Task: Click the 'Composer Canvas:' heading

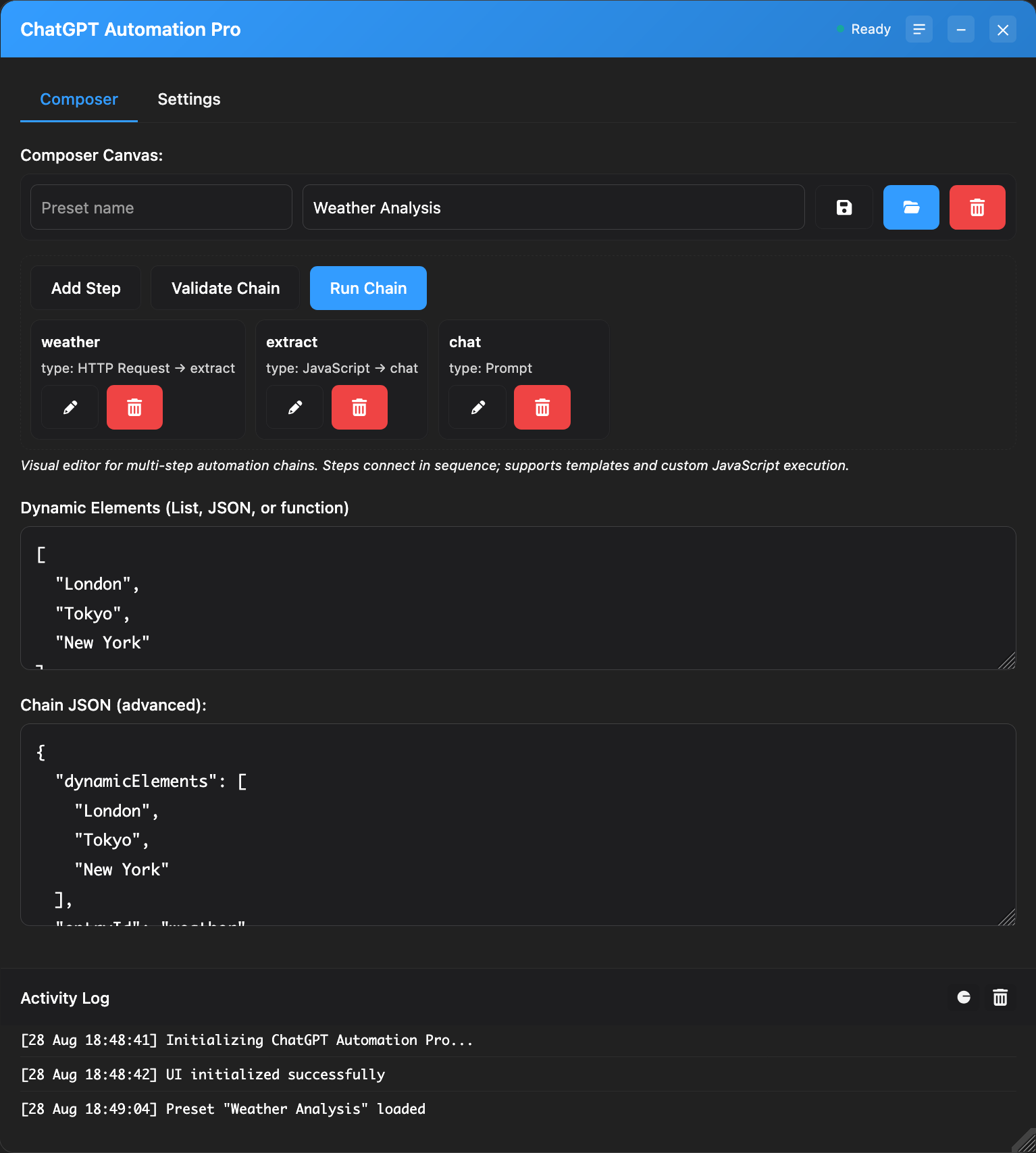Action: click(x=92, y=155)
